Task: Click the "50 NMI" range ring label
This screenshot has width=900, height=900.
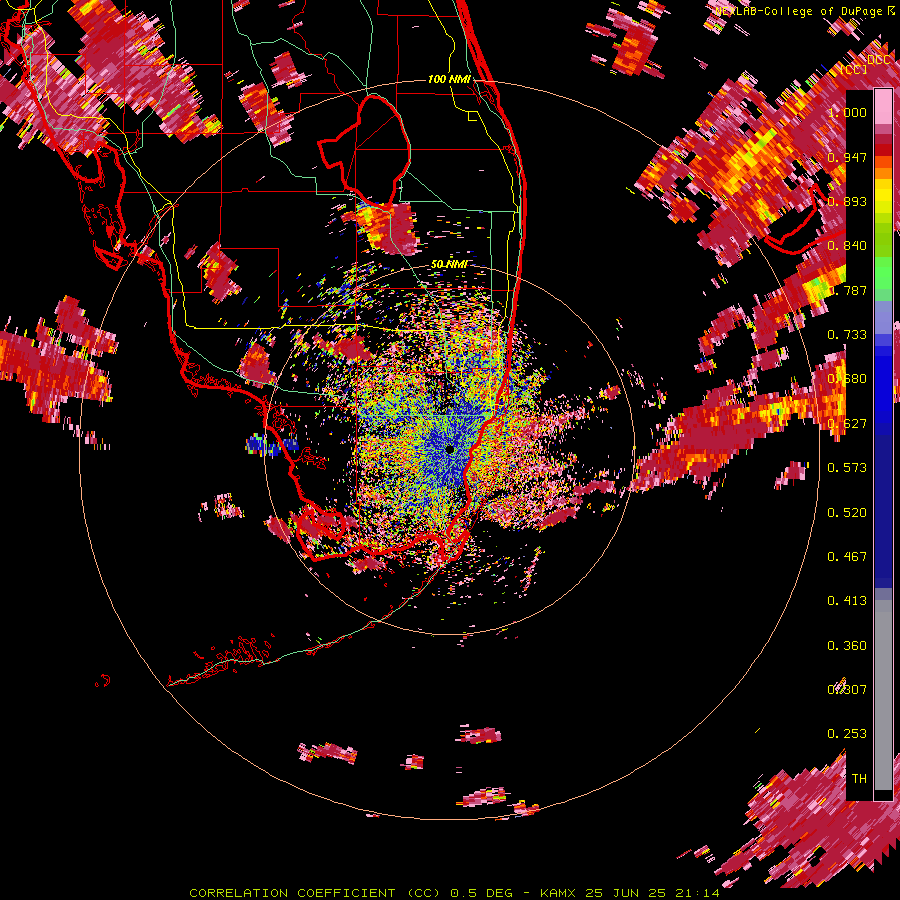Action: (x=449, y=264)
